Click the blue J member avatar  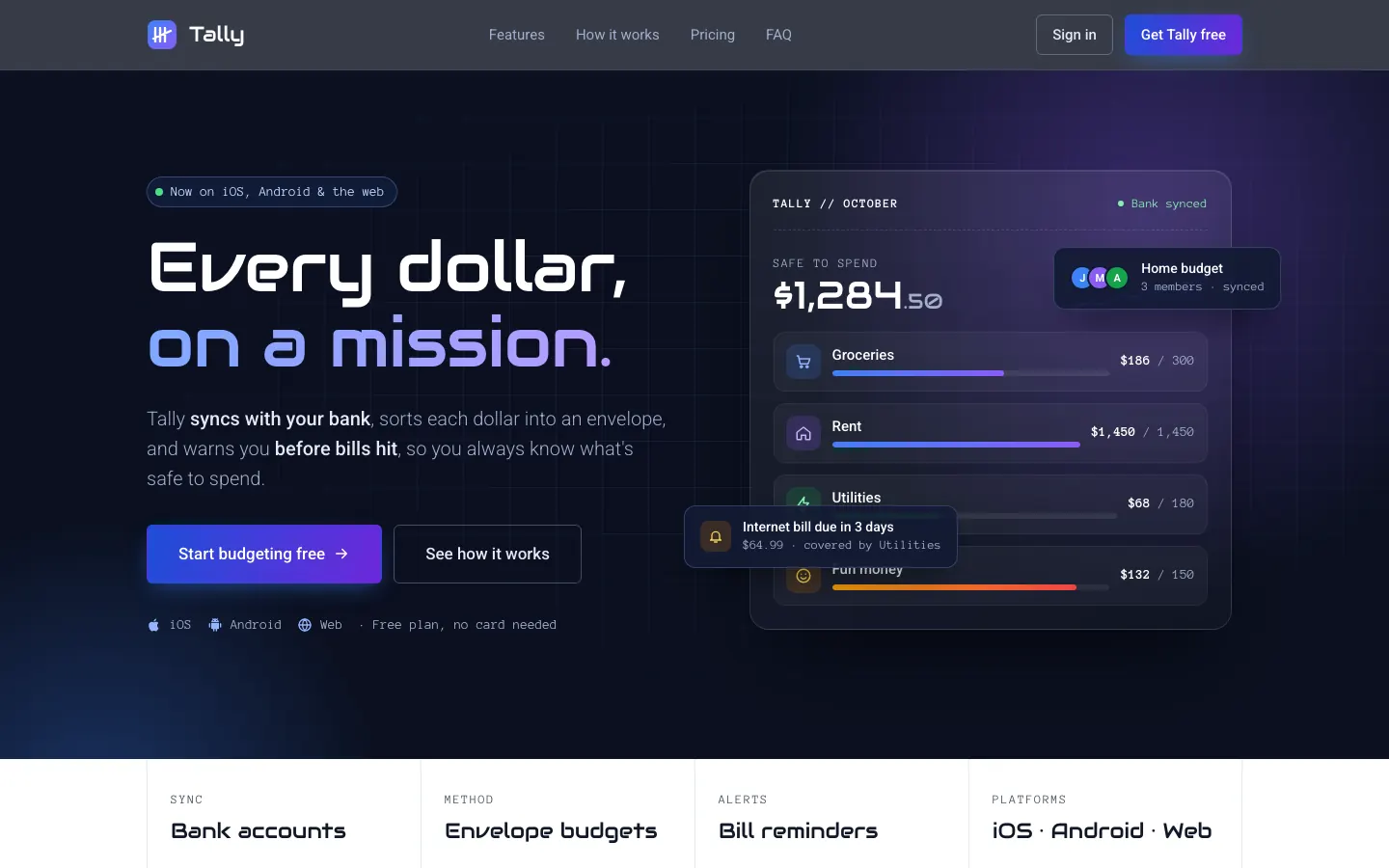1081,278
